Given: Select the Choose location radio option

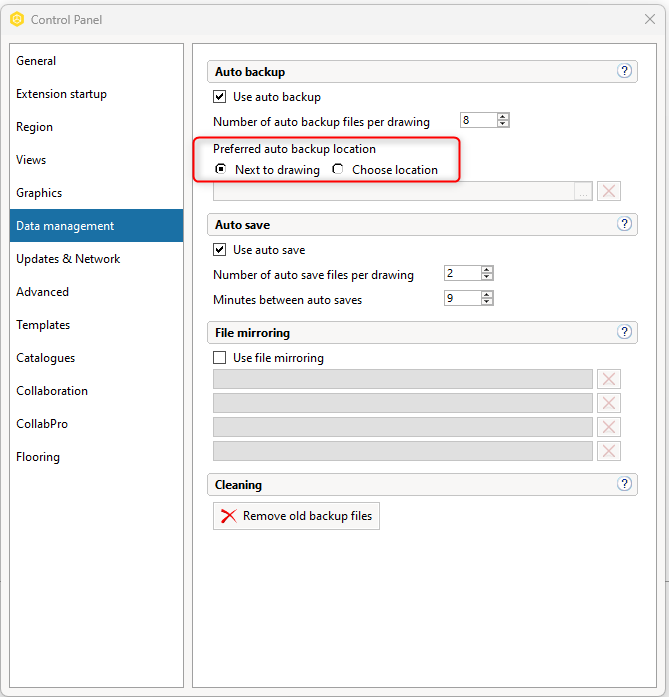Looking at the screenshot, I should pyautogui.click(x=338, y=169).
